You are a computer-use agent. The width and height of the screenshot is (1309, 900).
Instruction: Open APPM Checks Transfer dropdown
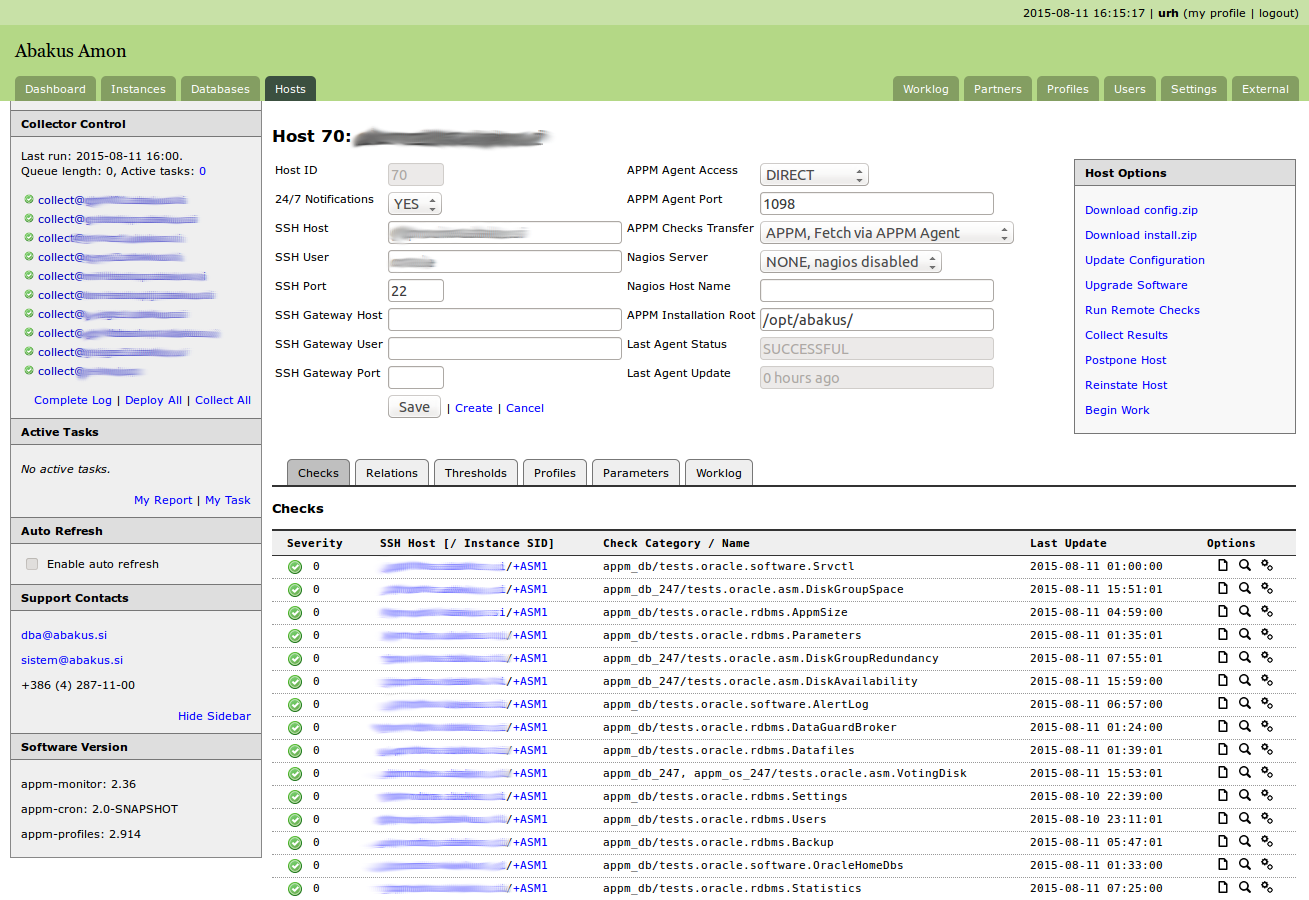click(886, 233)
